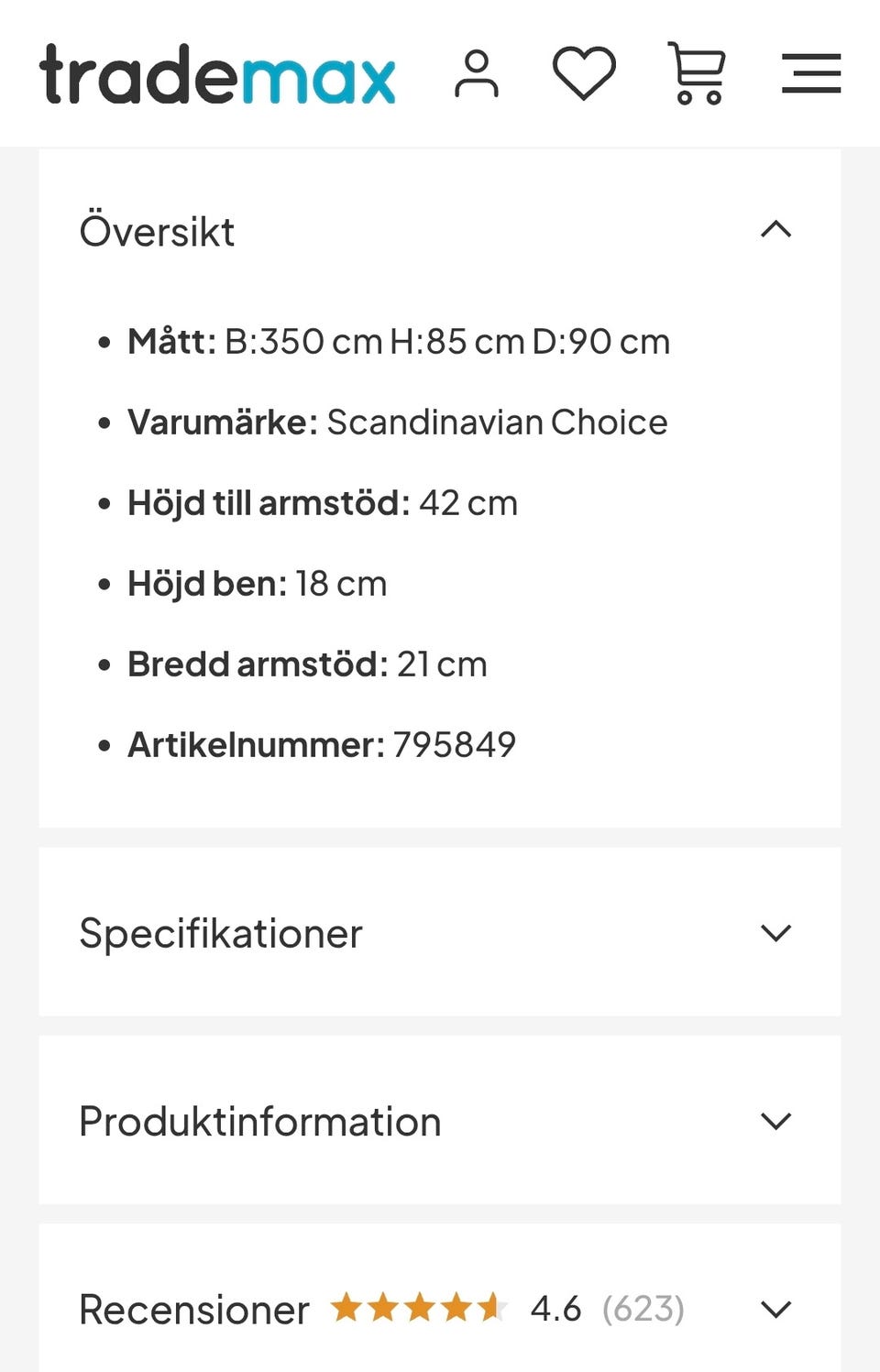The image size is (880, 1372).
Task: Open the wishlist heart icon
Action: click(584, 73)
